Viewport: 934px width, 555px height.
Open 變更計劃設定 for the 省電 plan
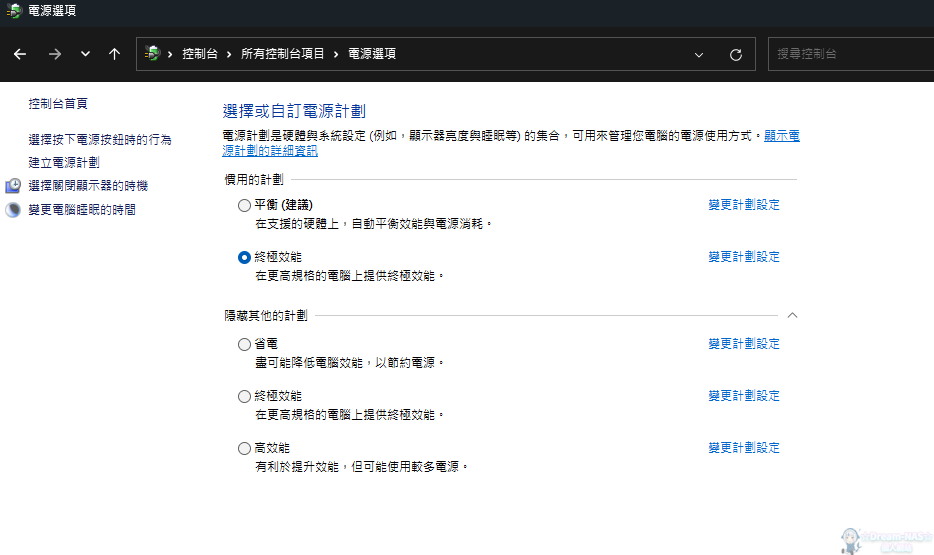click(744, 344)
